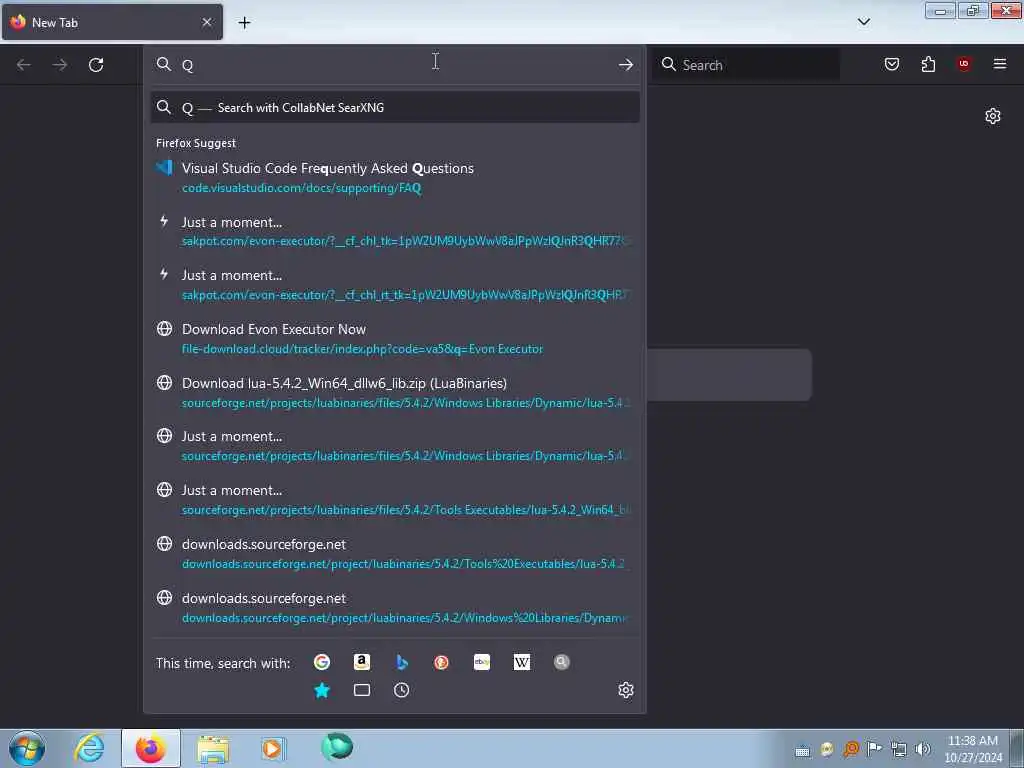Image resolution: width=1024 pixels, height=768 pixels.
Task: Open the sakpot.com '__cf_chl_tk' suggestion
Action: click(x=395, y=231)
